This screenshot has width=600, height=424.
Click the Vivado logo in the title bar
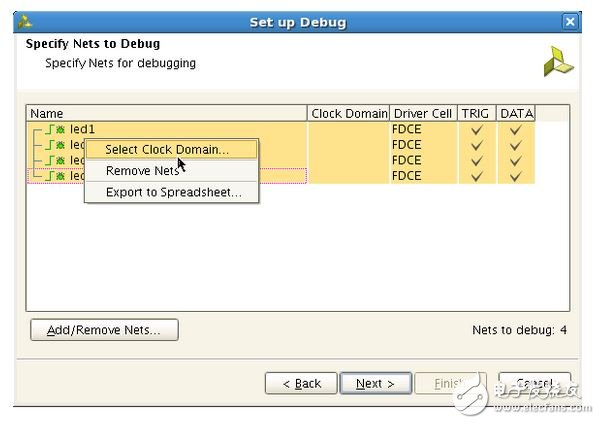[x=26, y=22]
